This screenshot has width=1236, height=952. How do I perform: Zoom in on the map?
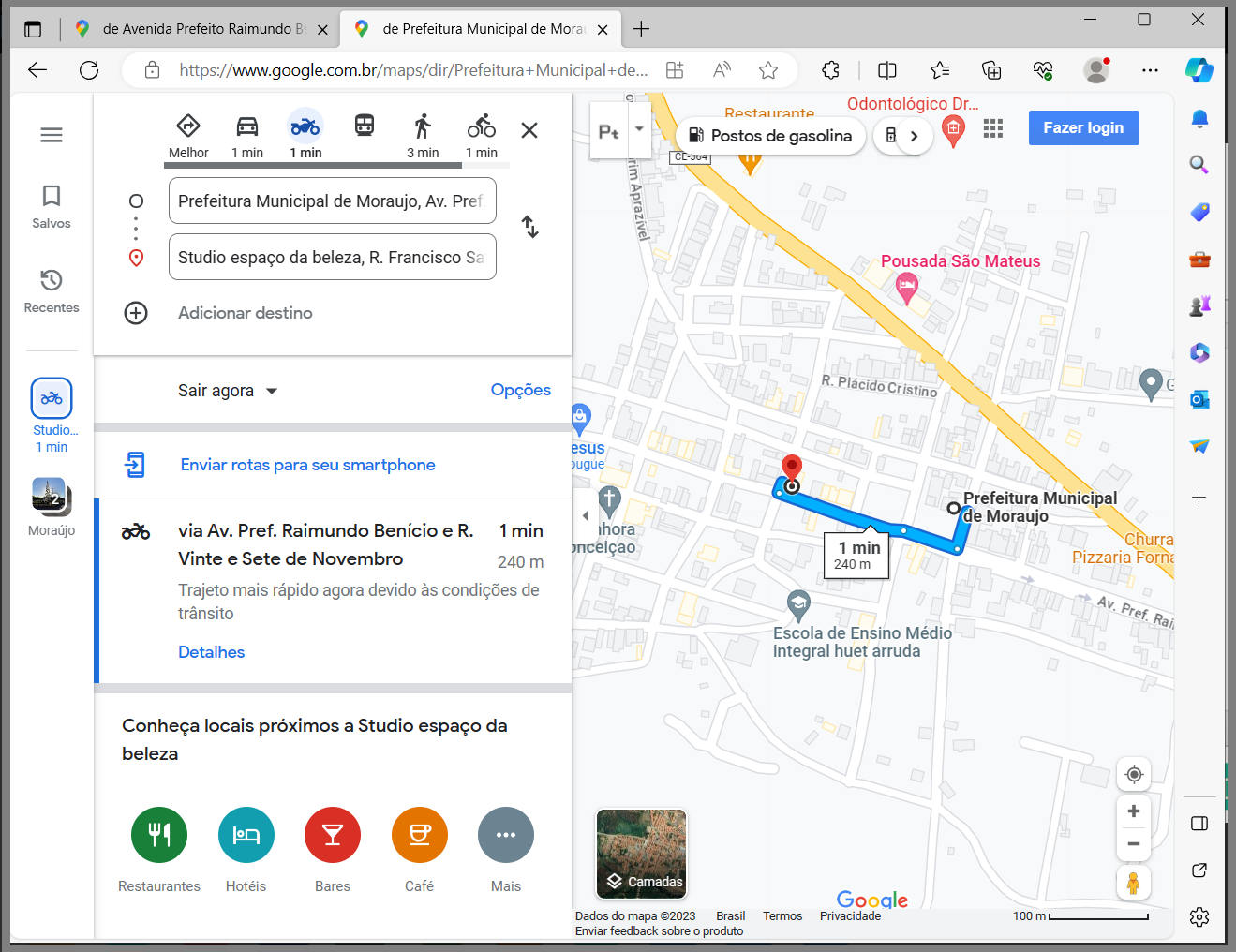click(1134, 811)
